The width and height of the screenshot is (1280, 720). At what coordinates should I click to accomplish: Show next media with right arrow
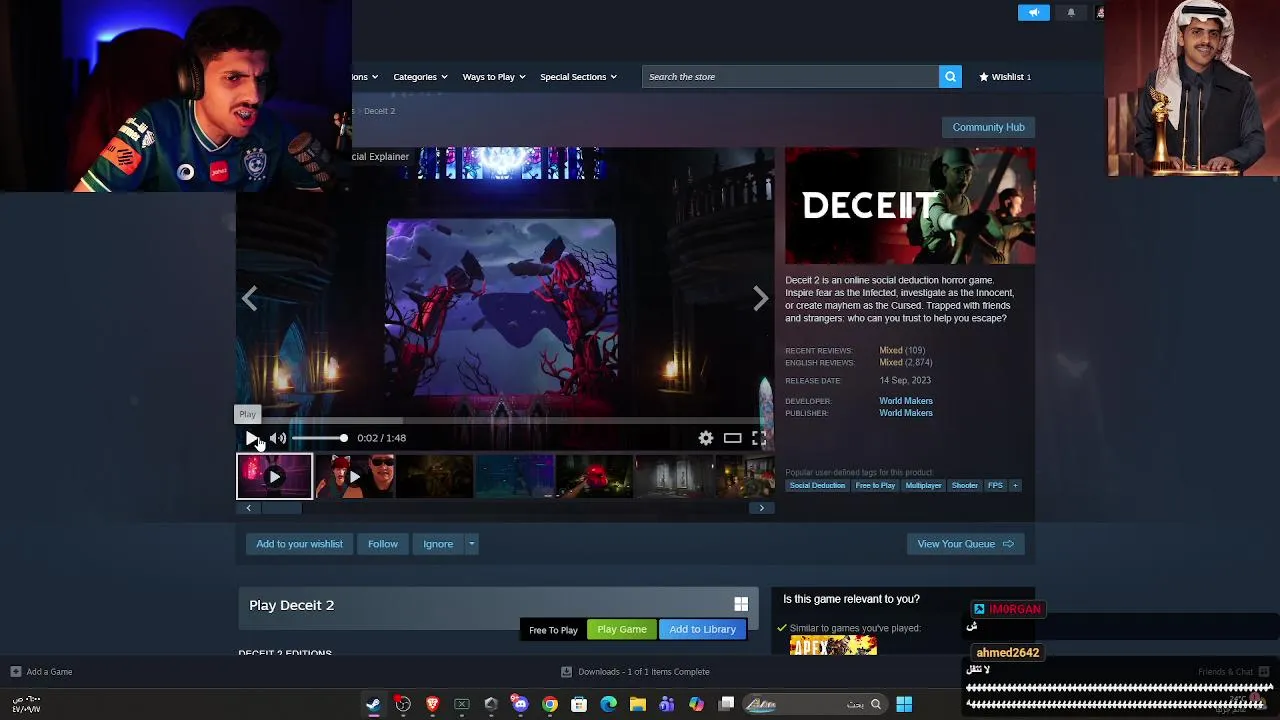[761, 298]
